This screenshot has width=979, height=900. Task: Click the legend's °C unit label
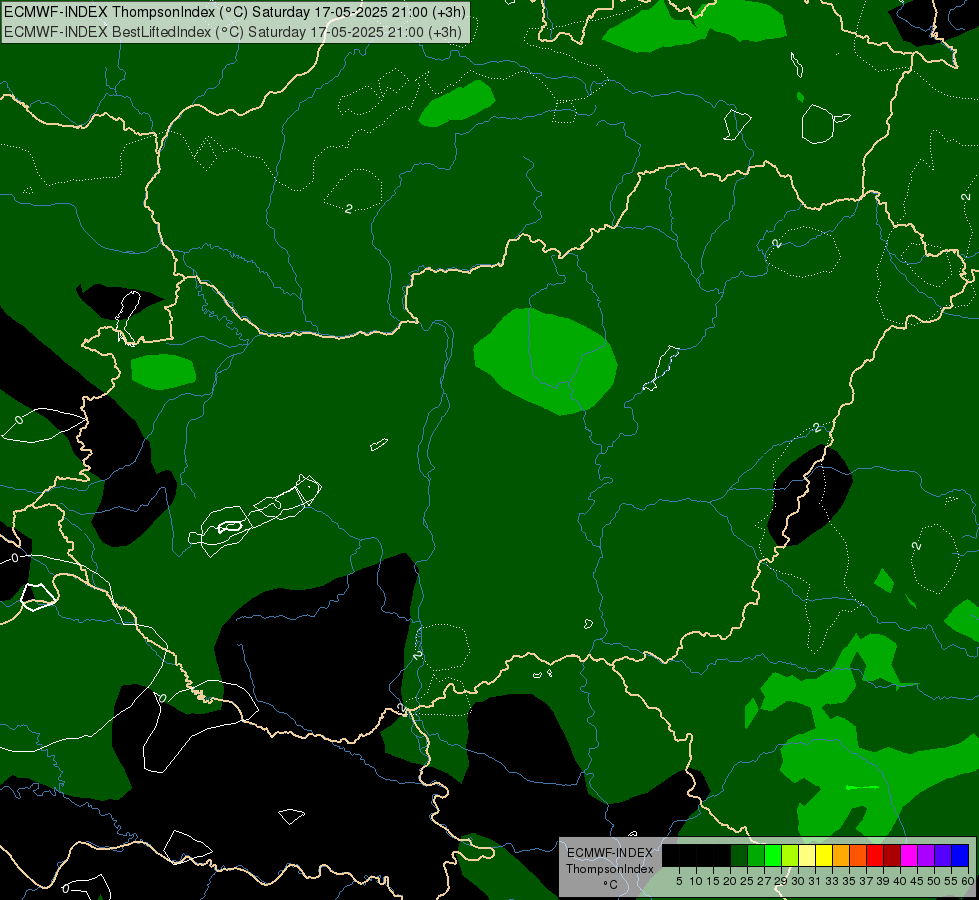click(609, 884)
